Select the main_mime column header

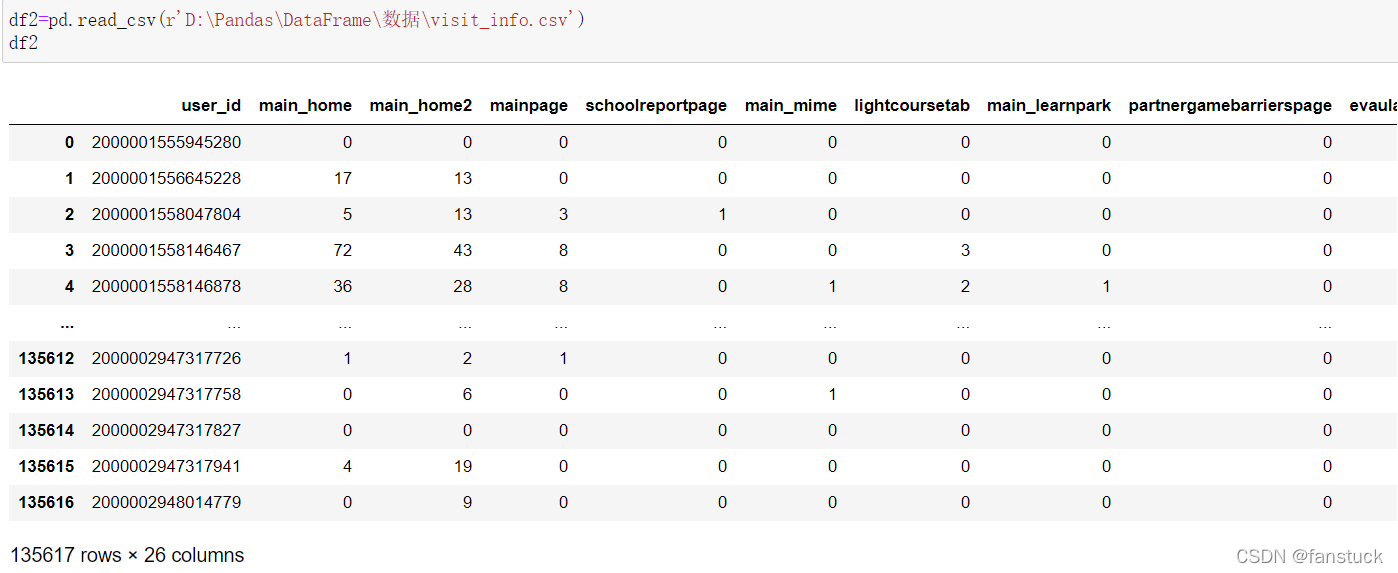[791, 105]
